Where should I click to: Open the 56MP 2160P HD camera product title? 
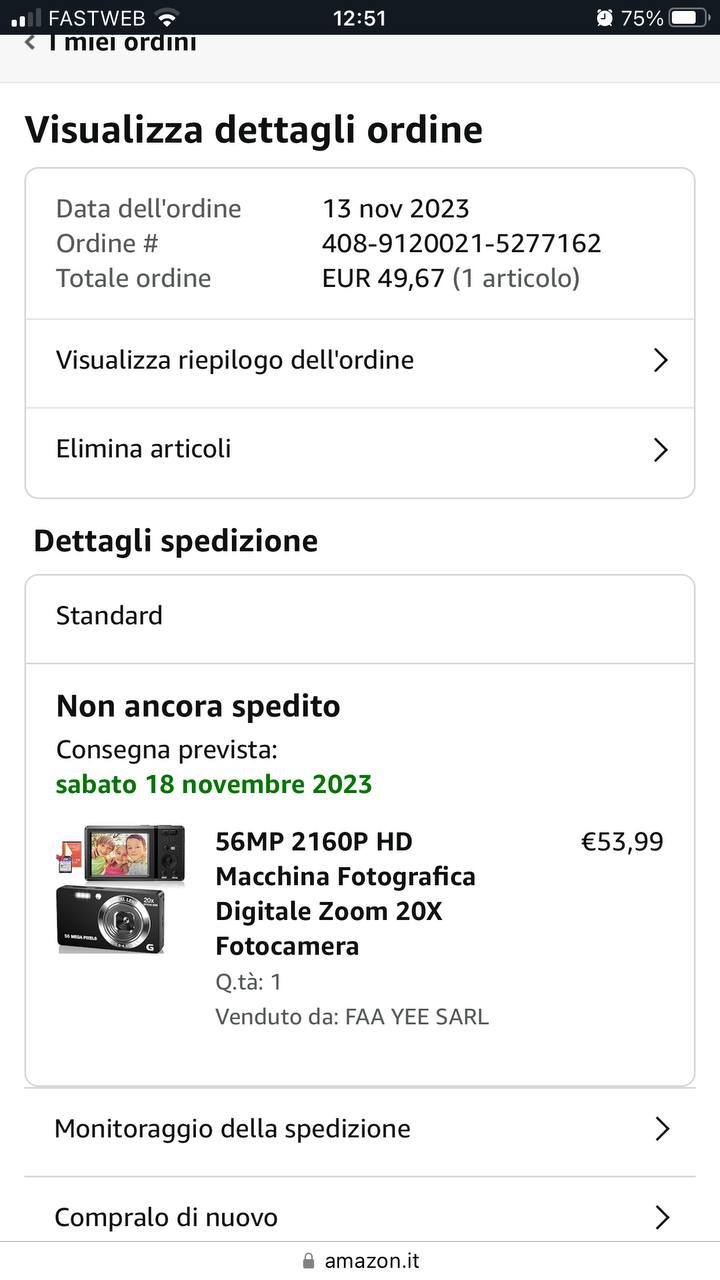coord(345,893)
